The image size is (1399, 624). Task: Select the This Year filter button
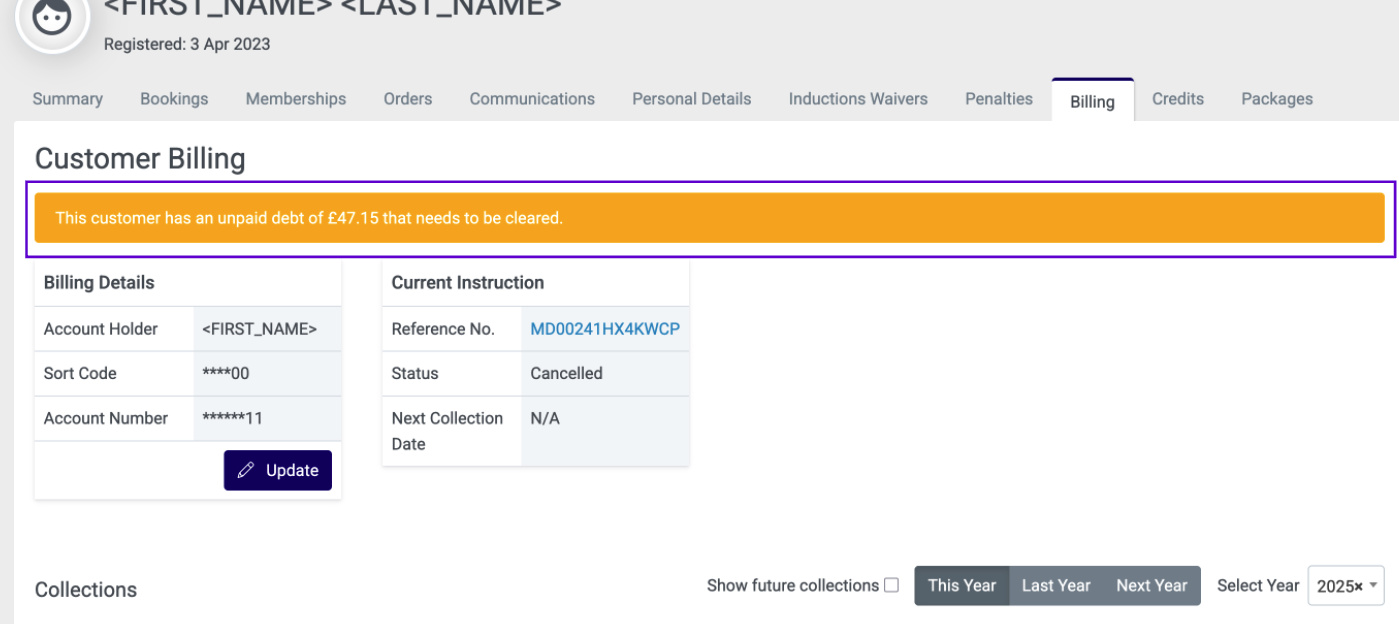[962, 585]
